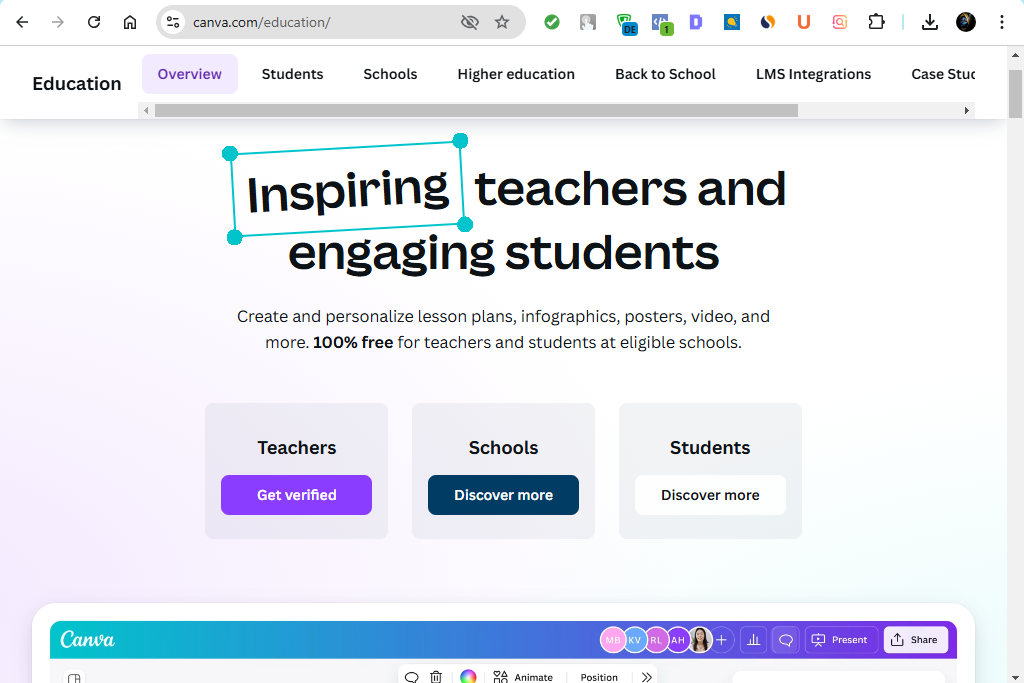This screenshot has height=683, width=1024.
Task: Open the LMS Integrations page
Action: [x=813, y=74]
